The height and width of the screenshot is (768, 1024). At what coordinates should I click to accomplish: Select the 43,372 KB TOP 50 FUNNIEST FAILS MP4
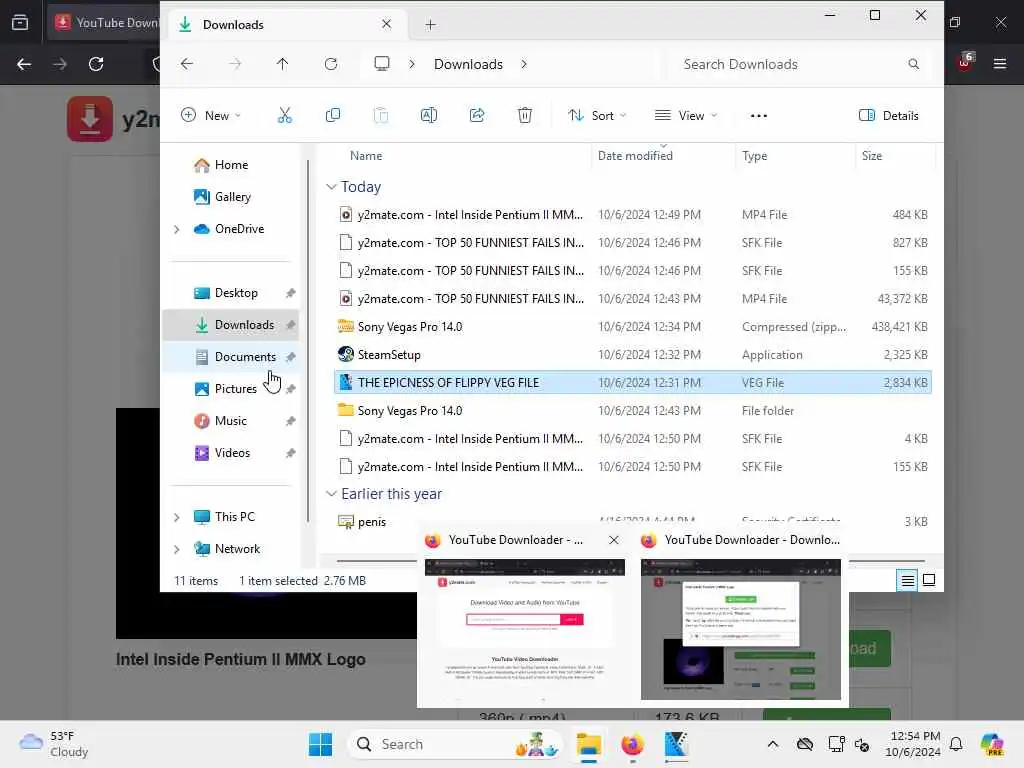pyautogui.click(x=632, y=298)
